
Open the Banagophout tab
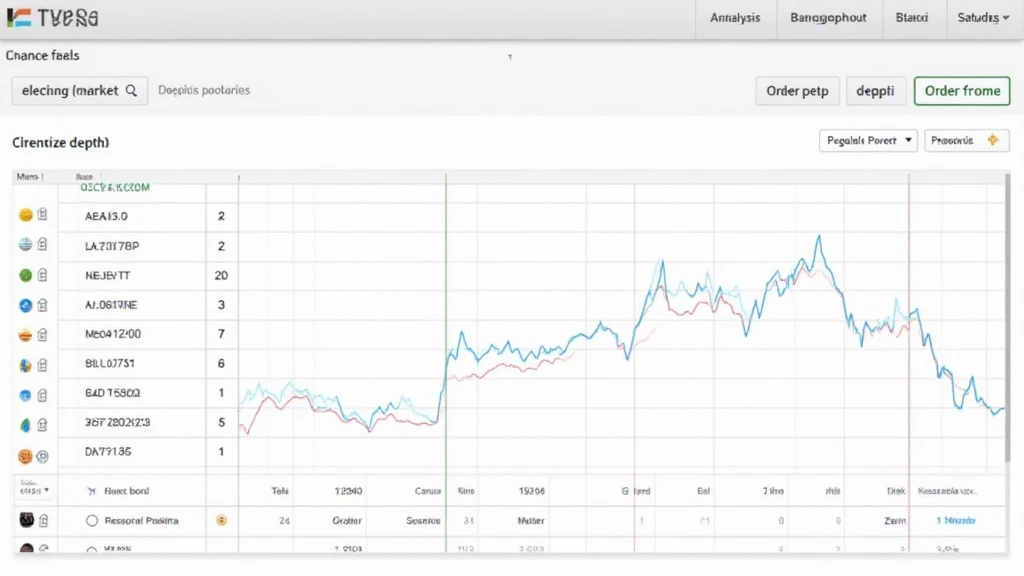(x=828, y=18)
